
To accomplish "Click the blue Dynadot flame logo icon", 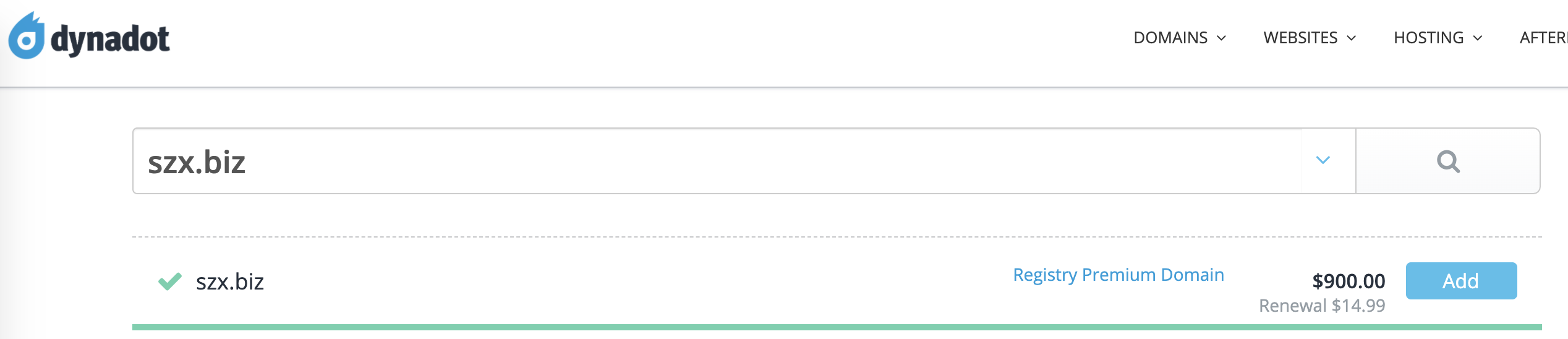I will (27, 36).
